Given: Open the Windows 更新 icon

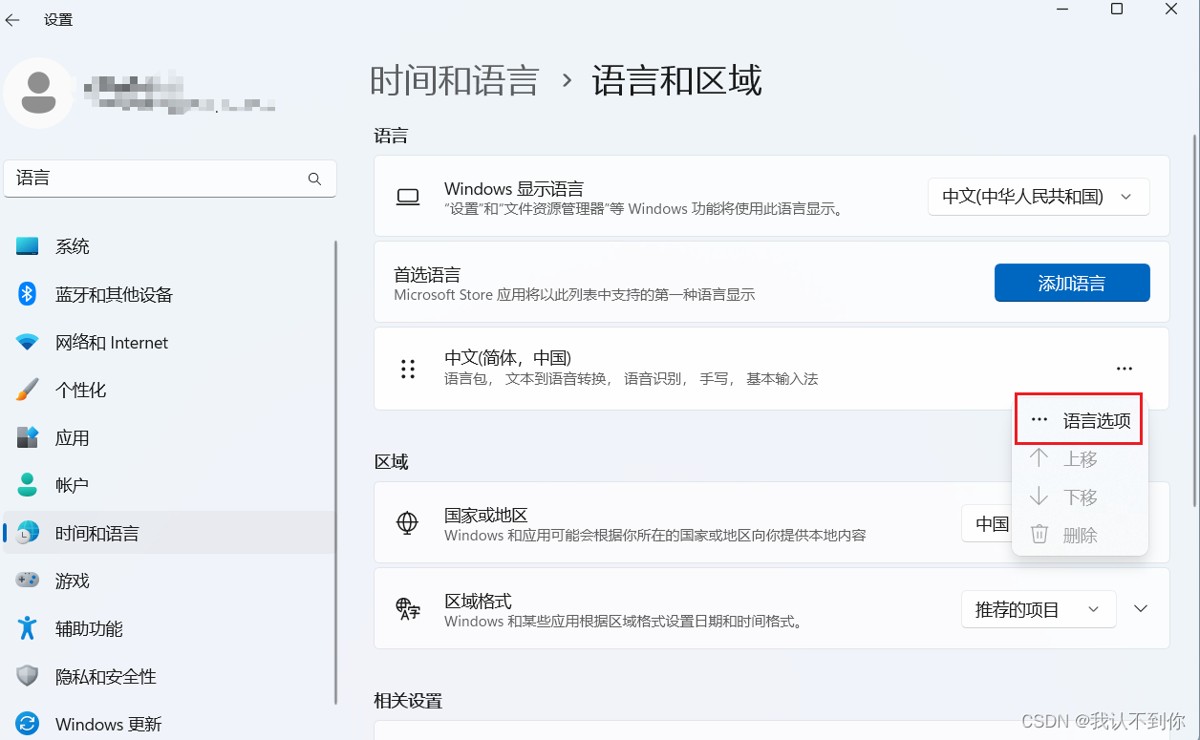Looking at the screenshot, I should pos(27,724).
